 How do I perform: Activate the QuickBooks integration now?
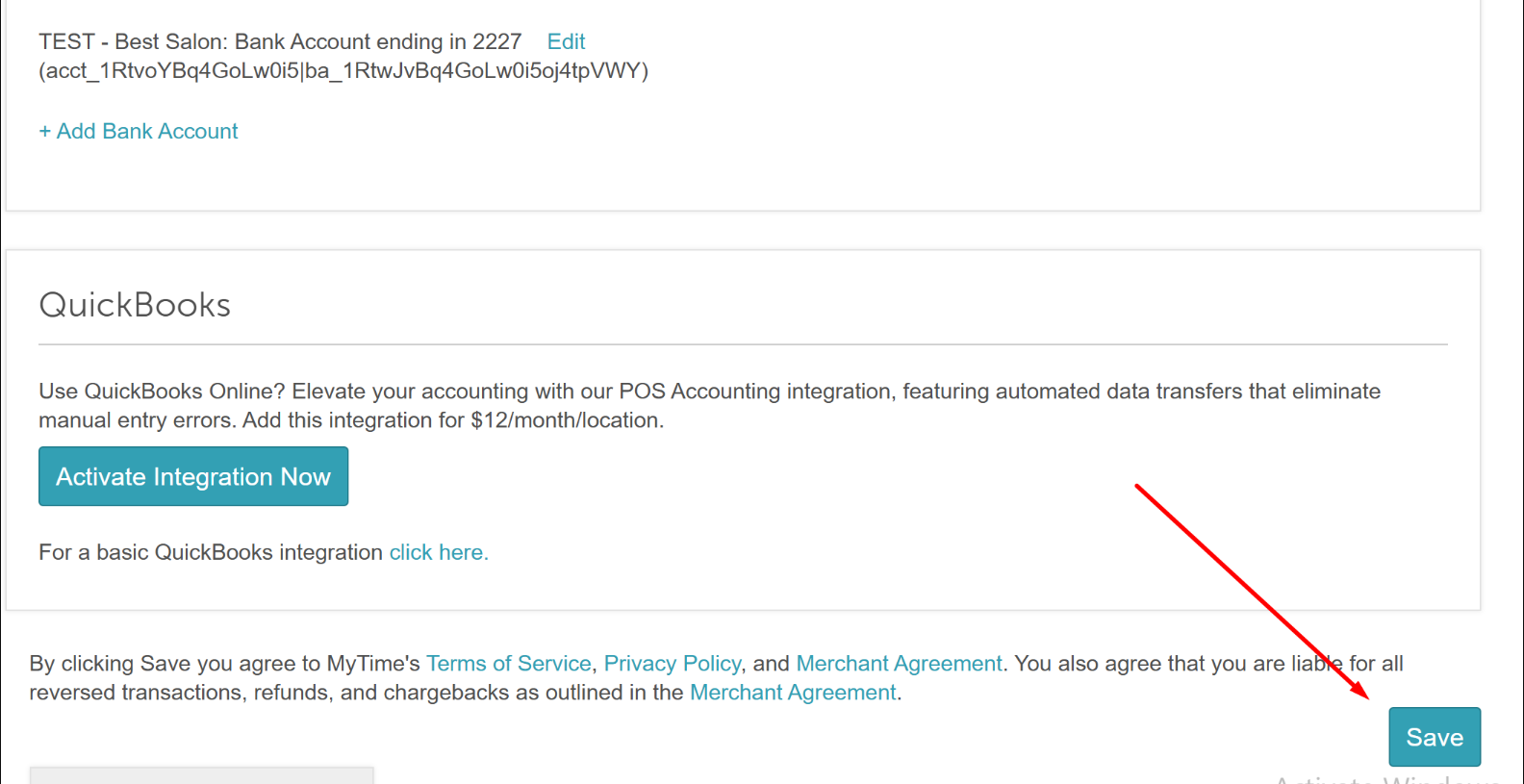tap(193, 476)
